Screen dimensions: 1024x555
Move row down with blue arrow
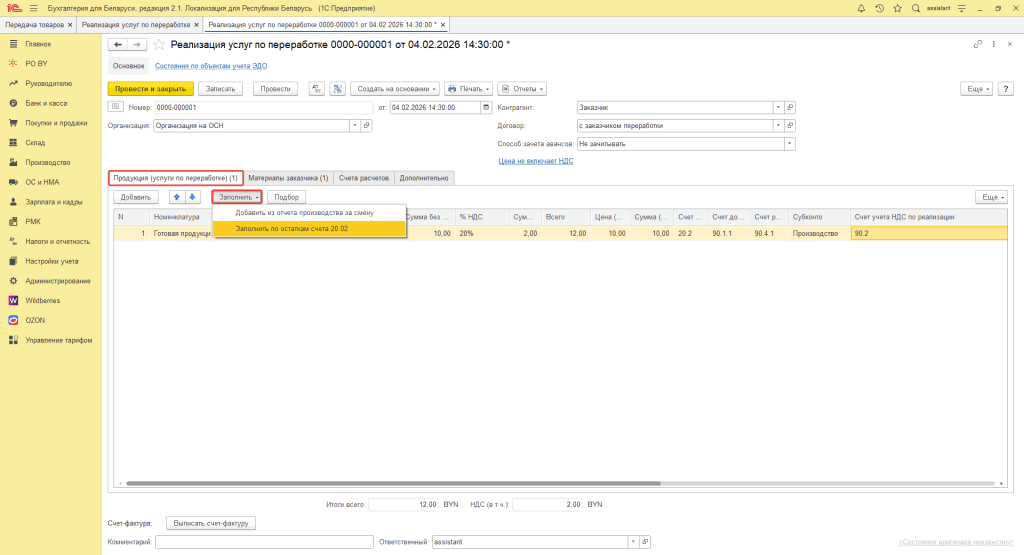click(x=192, y=197)
